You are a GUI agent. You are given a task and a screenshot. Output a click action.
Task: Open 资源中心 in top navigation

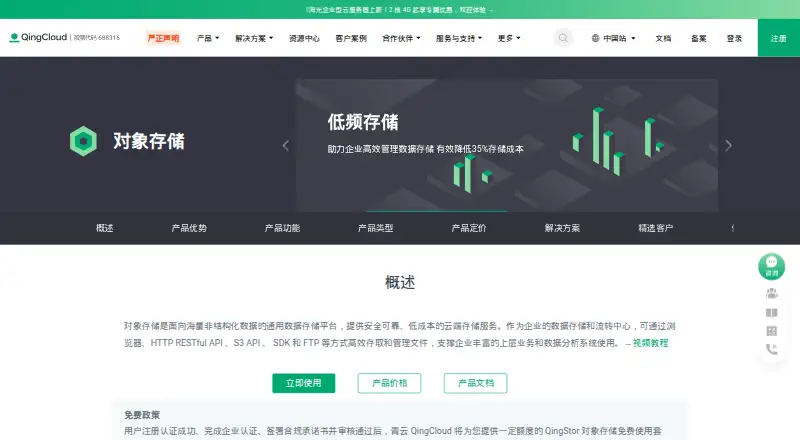(304, 38)
